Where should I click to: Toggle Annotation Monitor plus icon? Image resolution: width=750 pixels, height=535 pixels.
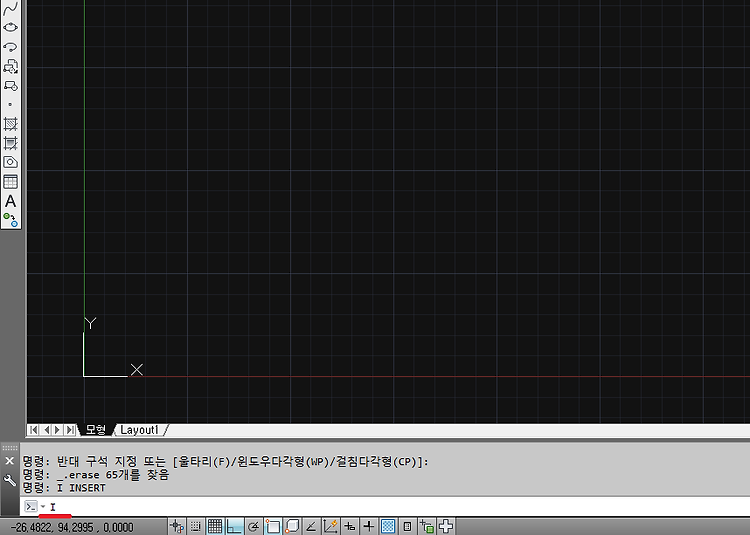[x=446, y=526]
